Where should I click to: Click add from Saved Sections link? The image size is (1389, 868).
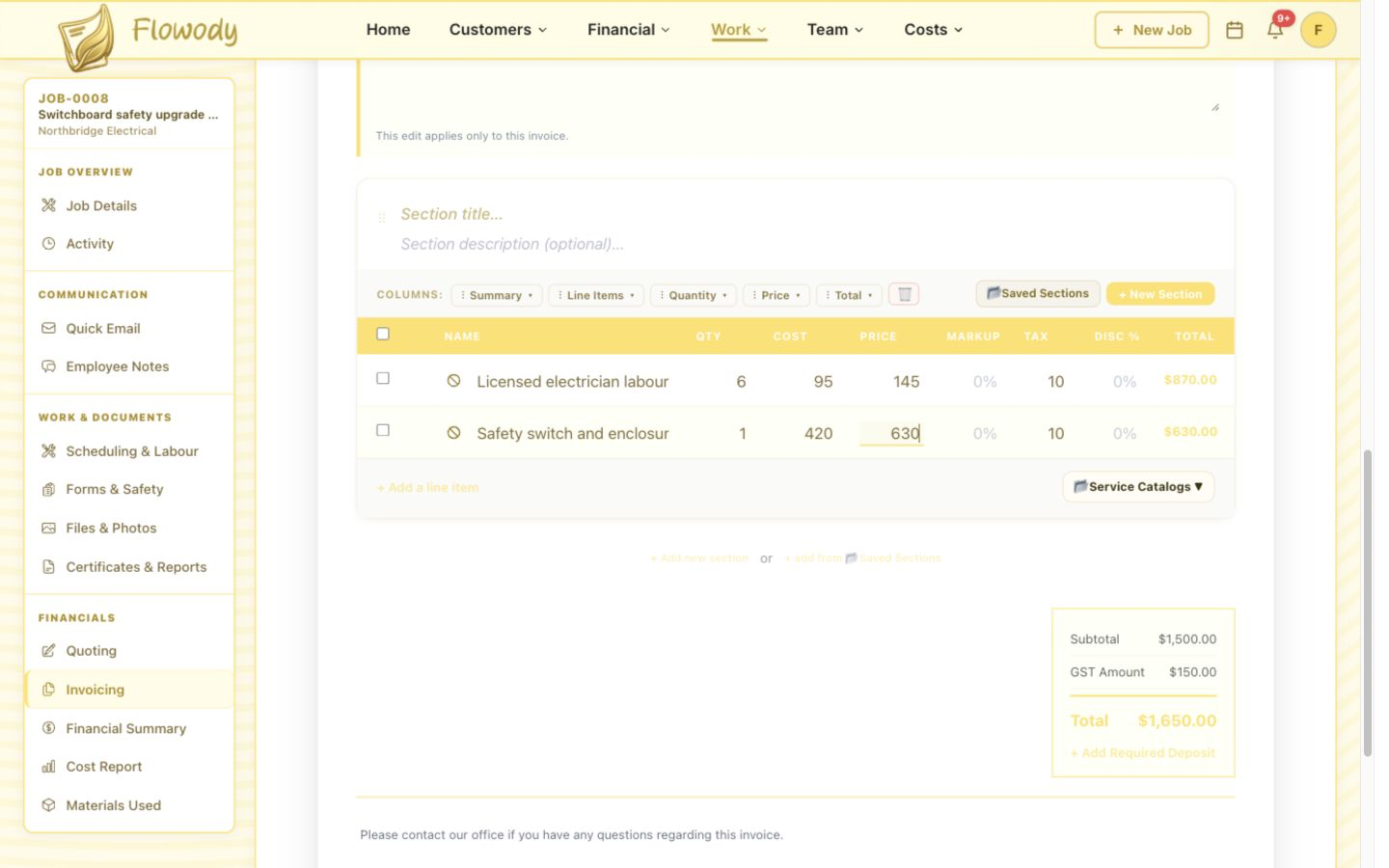pos(862,558)
